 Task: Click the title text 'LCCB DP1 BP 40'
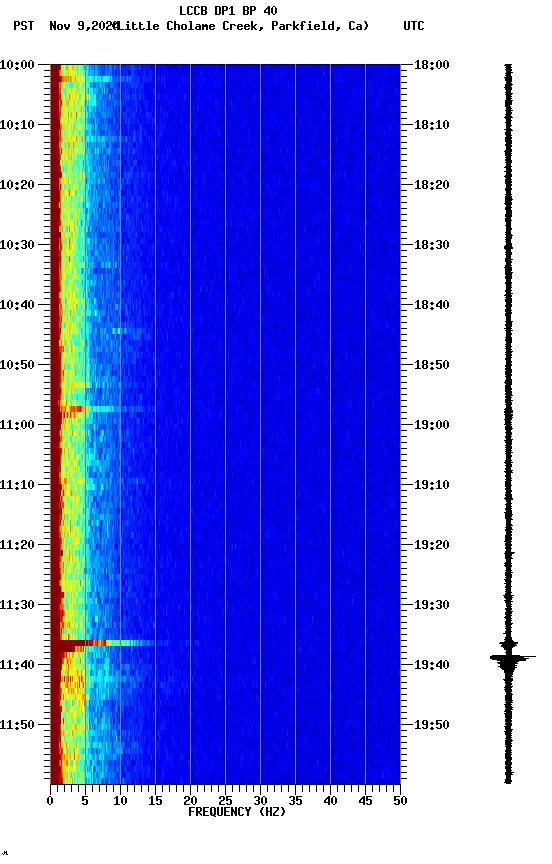pyautogui.click(x=228, y=11)
